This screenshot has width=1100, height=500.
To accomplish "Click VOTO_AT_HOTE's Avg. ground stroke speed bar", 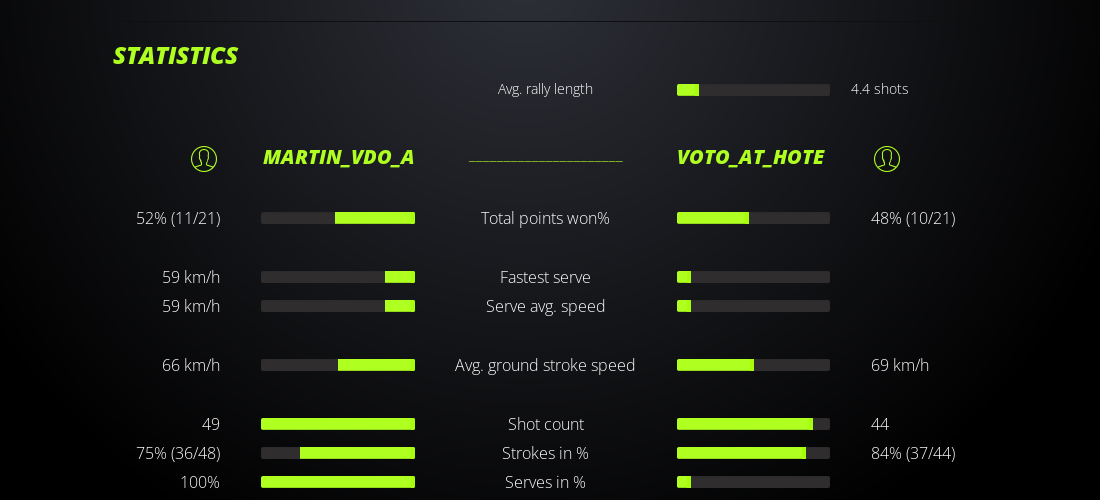I will point(753,365).
